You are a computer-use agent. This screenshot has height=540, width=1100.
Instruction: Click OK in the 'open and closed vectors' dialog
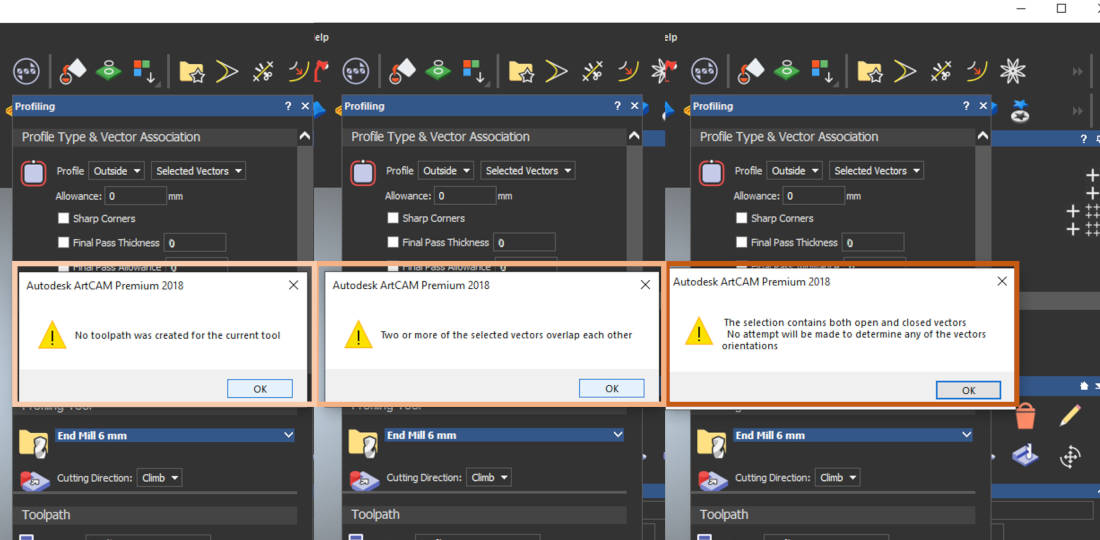tap(968, 391)
